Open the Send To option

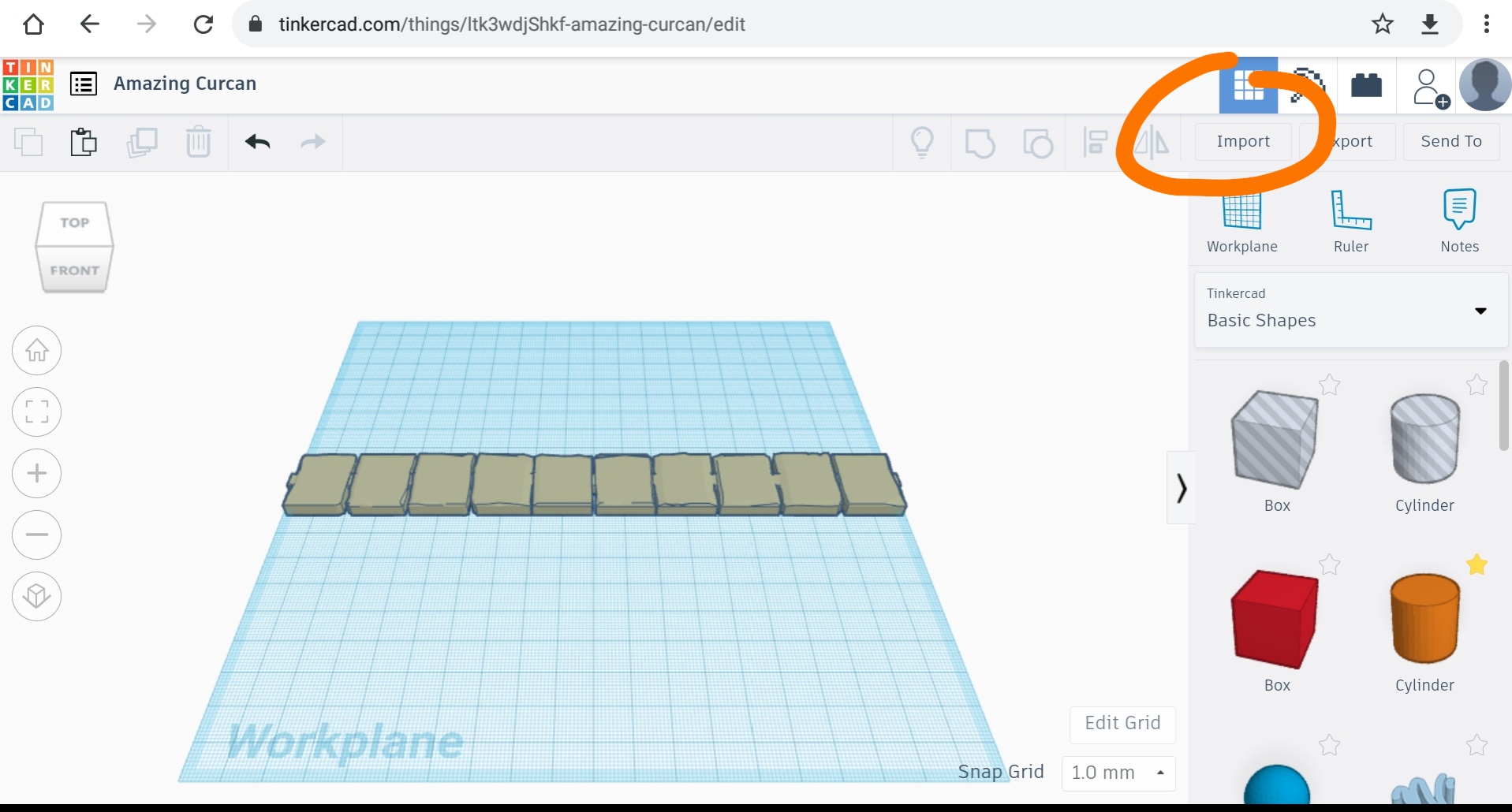[1450, 142]
